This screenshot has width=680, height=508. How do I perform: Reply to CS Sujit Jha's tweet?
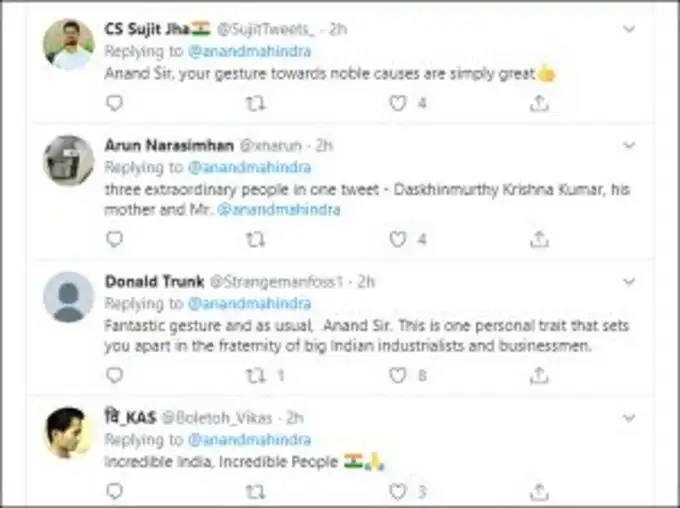(x=114, y=103)
